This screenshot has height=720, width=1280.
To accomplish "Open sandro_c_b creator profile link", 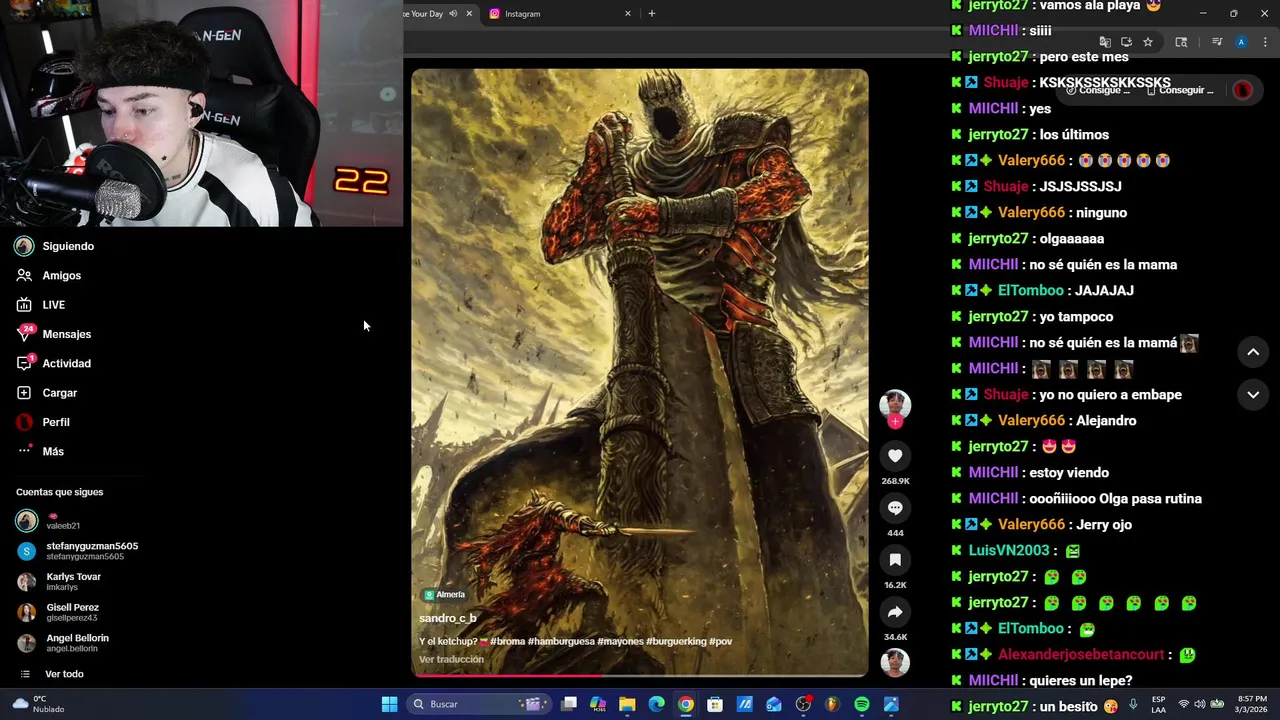I will pyautogui.click(x=448, y=618).
